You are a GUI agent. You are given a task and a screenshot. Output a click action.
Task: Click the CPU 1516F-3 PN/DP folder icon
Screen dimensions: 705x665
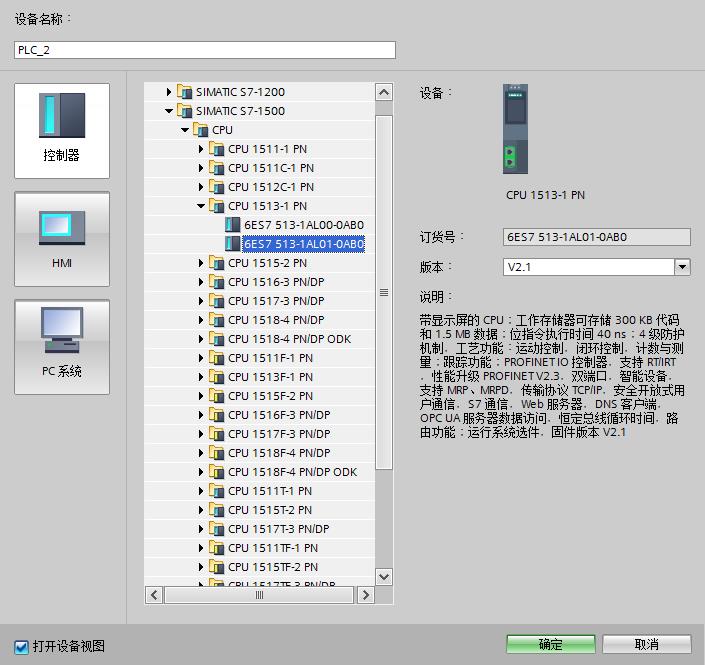[x=216, y=415]
